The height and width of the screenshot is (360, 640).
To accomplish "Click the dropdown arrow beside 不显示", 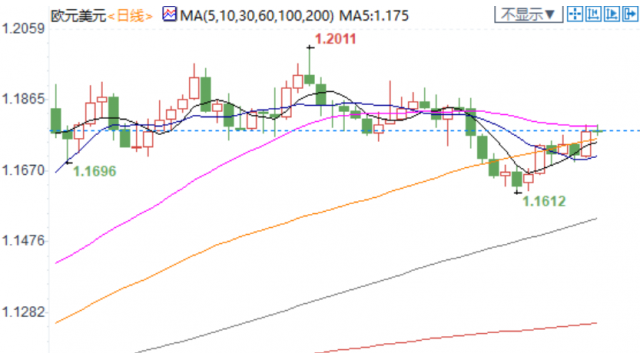I will click(550, 15).
